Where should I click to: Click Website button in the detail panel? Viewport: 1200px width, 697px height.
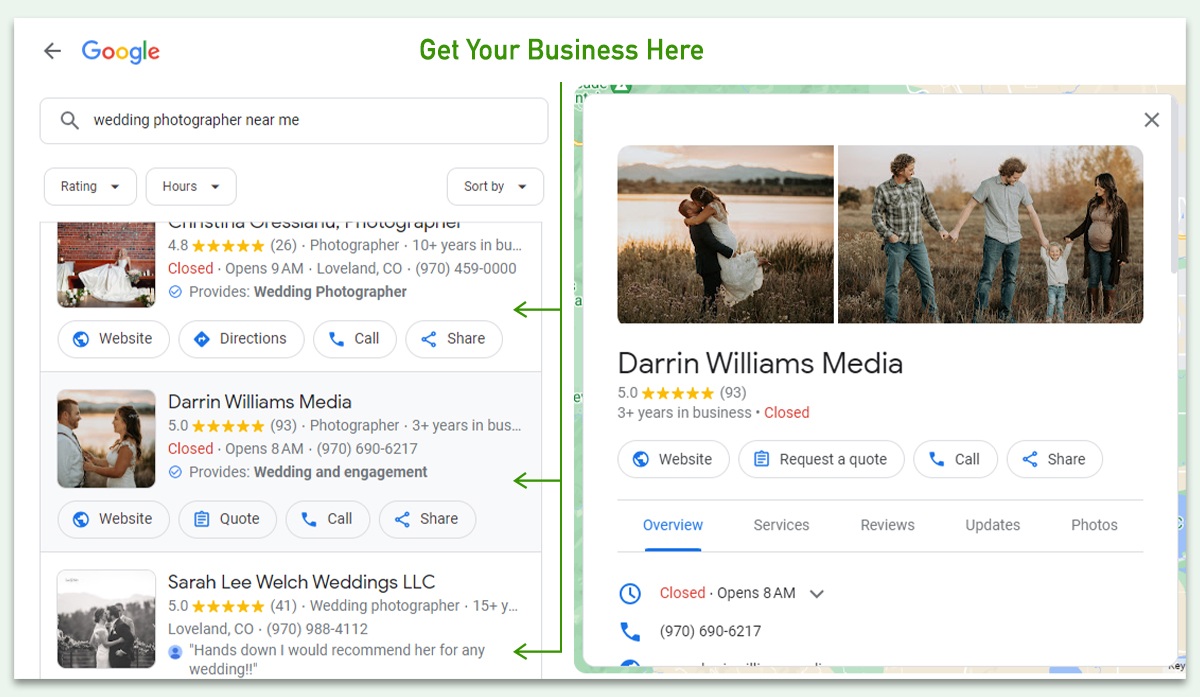[x=673, y=460]
